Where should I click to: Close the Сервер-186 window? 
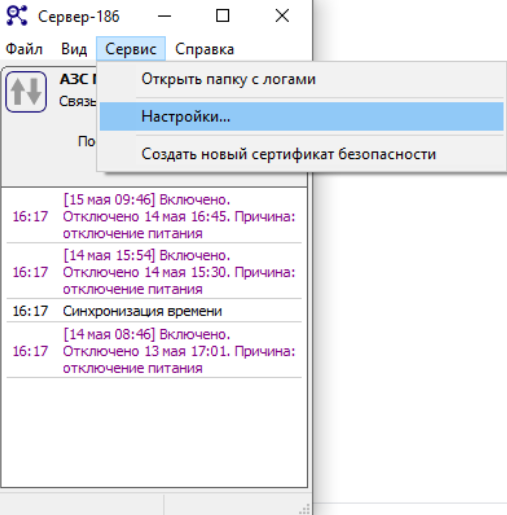[x=282, y=16]
